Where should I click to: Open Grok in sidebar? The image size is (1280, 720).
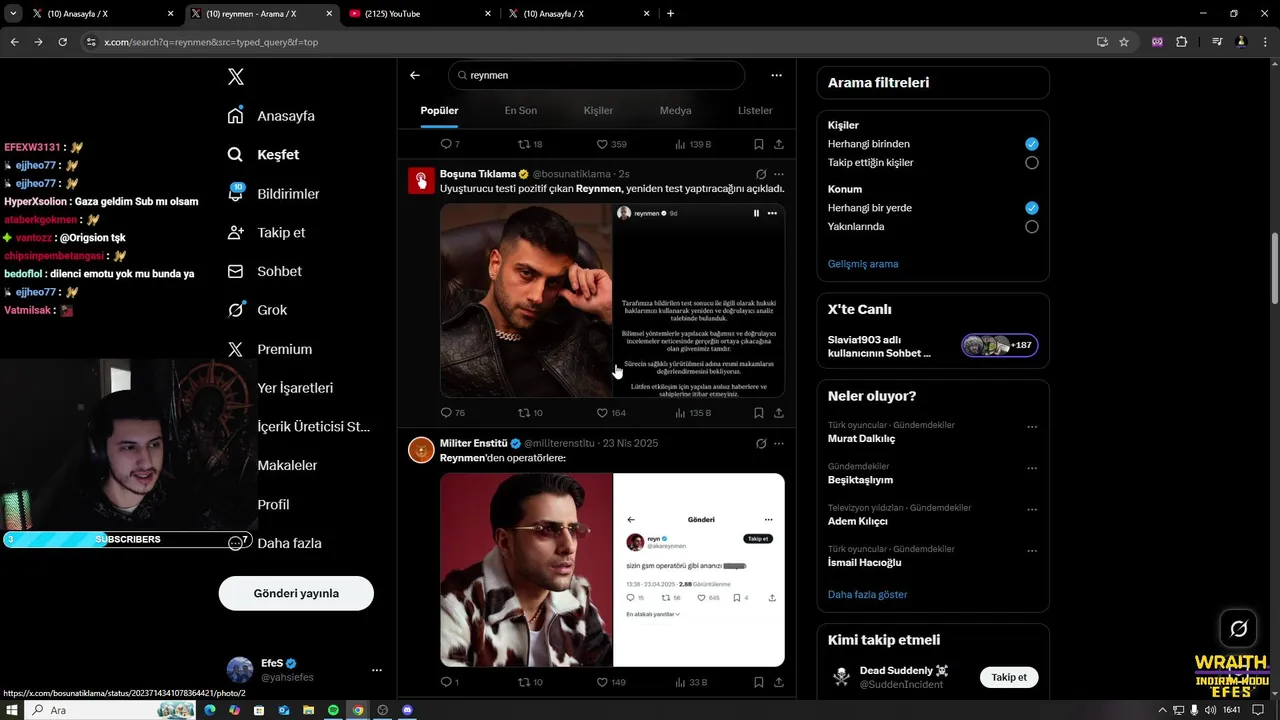tap(257, 310)
